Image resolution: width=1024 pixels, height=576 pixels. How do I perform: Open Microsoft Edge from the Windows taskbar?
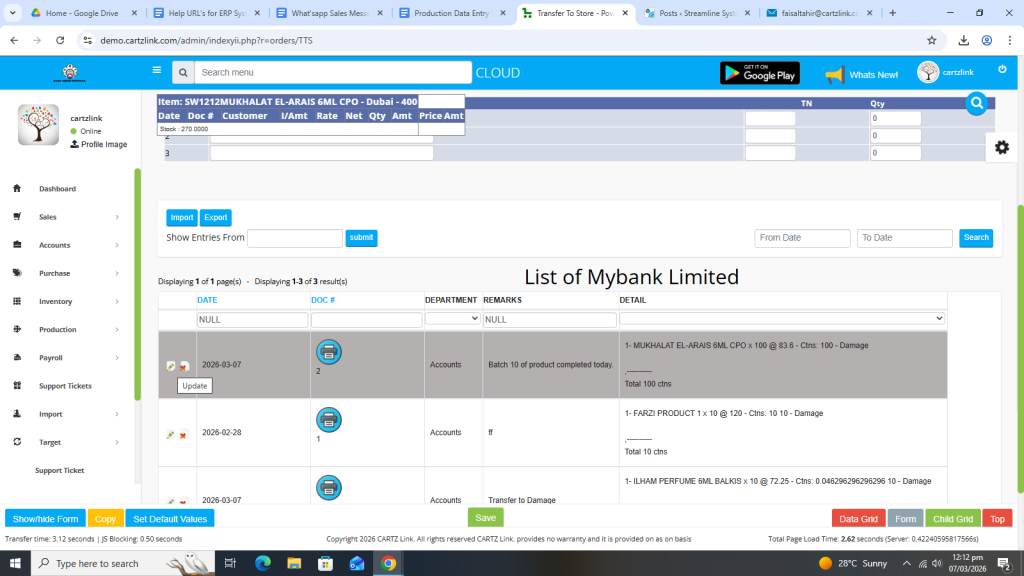[263, 563]
